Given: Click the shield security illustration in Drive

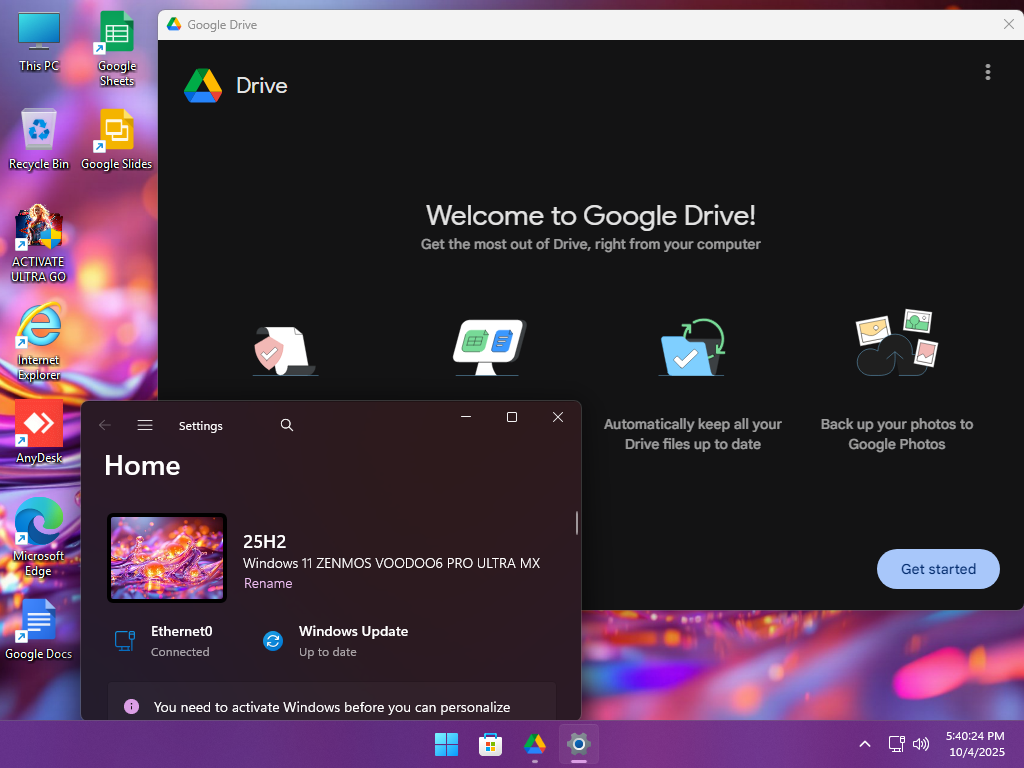Looking at the screenshot, I should click(x=285, y=351).
